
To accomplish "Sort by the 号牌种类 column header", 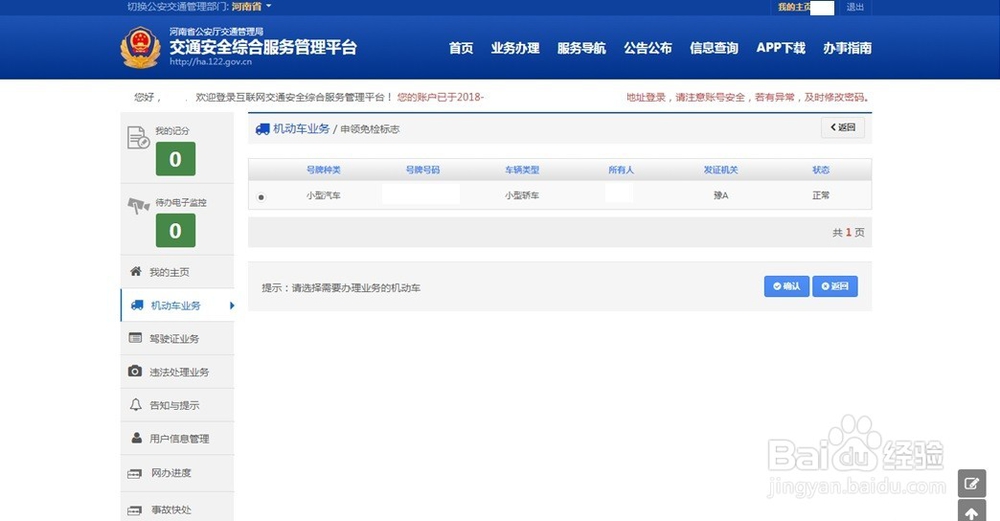I will click(x=323, y=170).
